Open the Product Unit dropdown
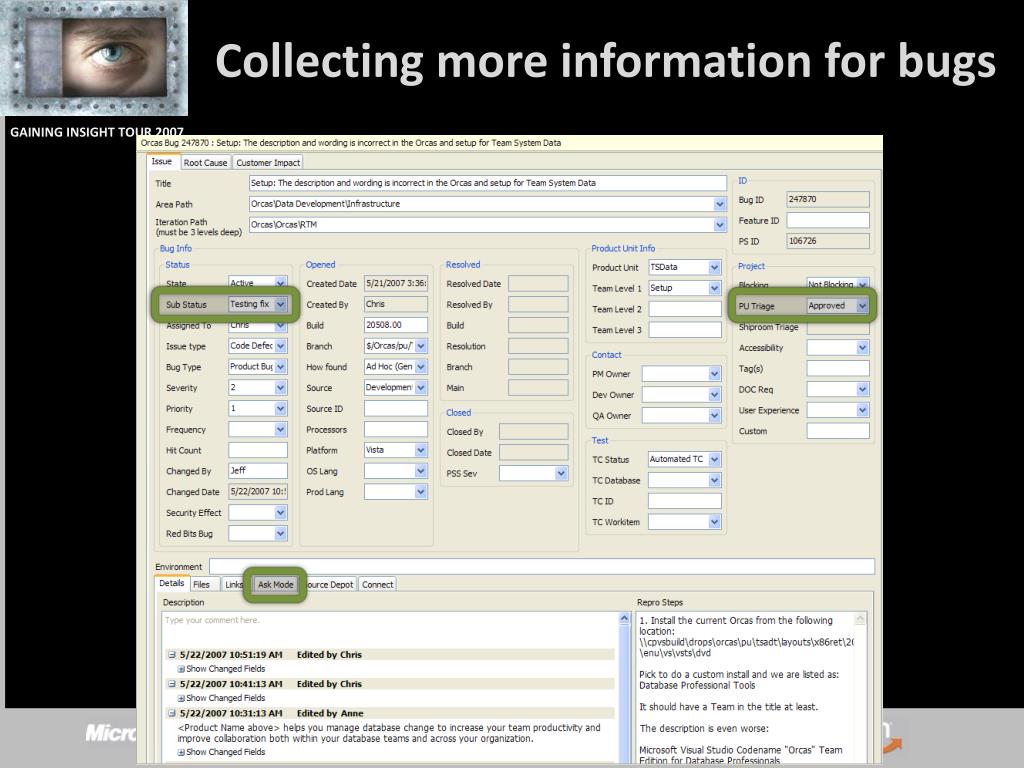Screen dimensions: 1024x768 [x=714, y=267]
